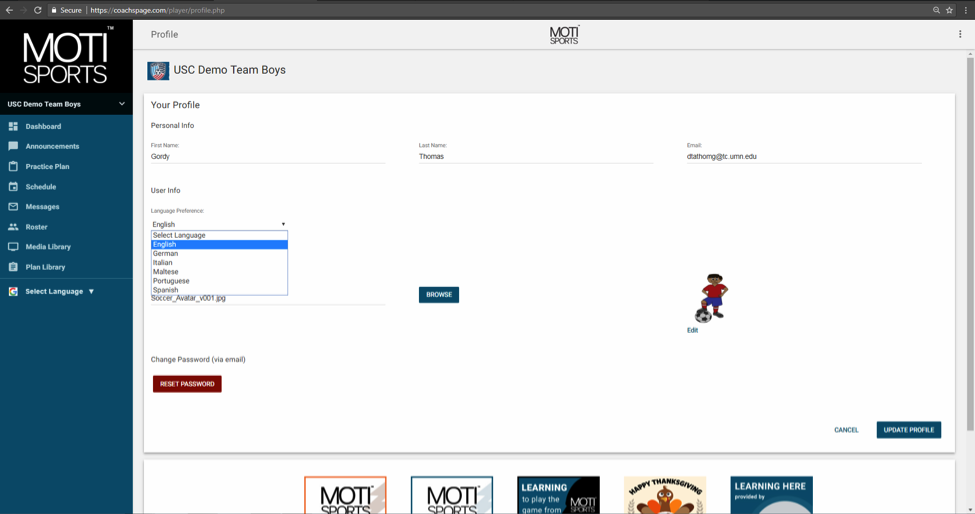Click the blue-bordered MOTI Sports thumbnail
975x514 pixels.
(452, 495)
